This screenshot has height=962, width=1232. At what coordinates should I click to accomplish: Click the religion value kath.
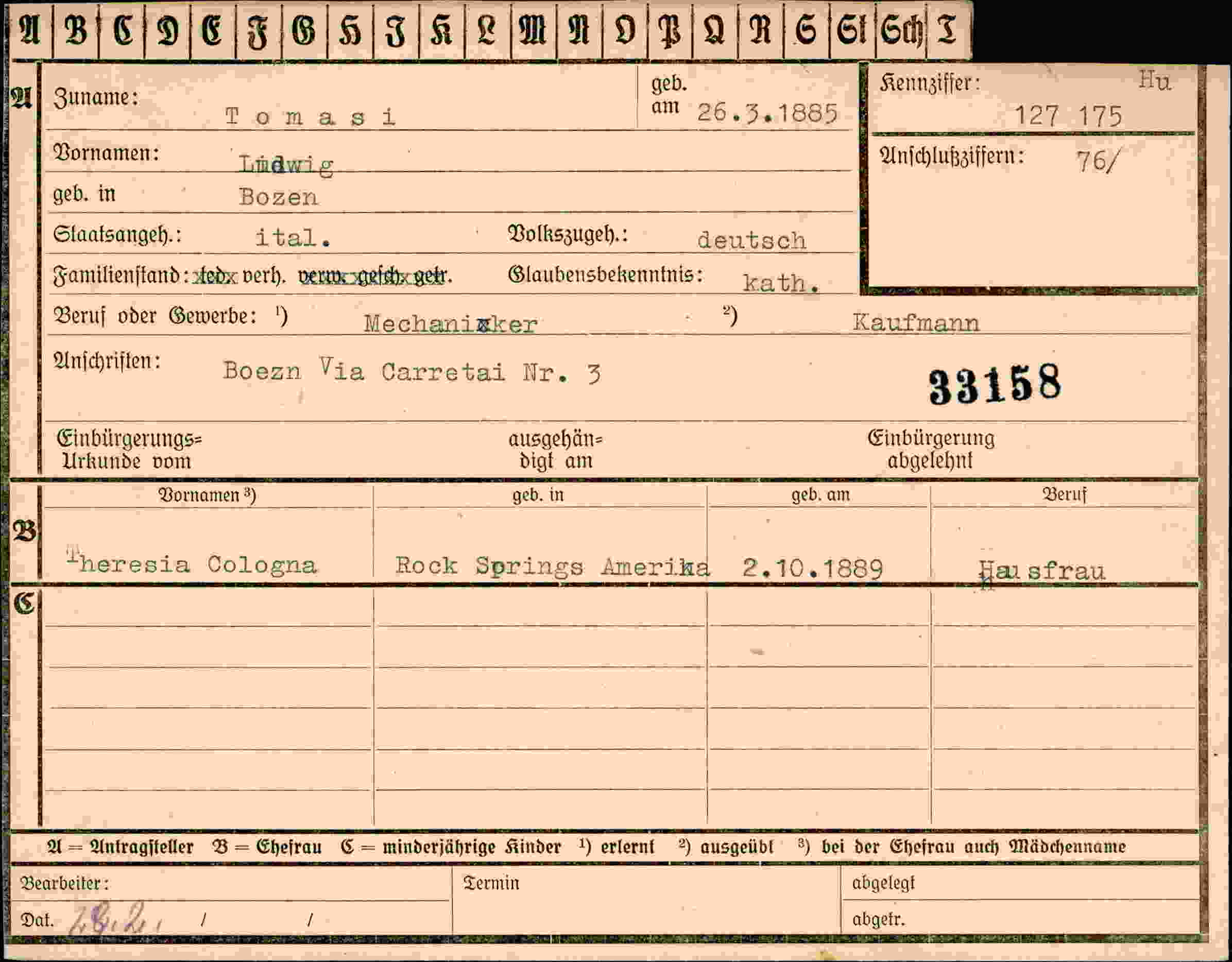coord(781,283)
